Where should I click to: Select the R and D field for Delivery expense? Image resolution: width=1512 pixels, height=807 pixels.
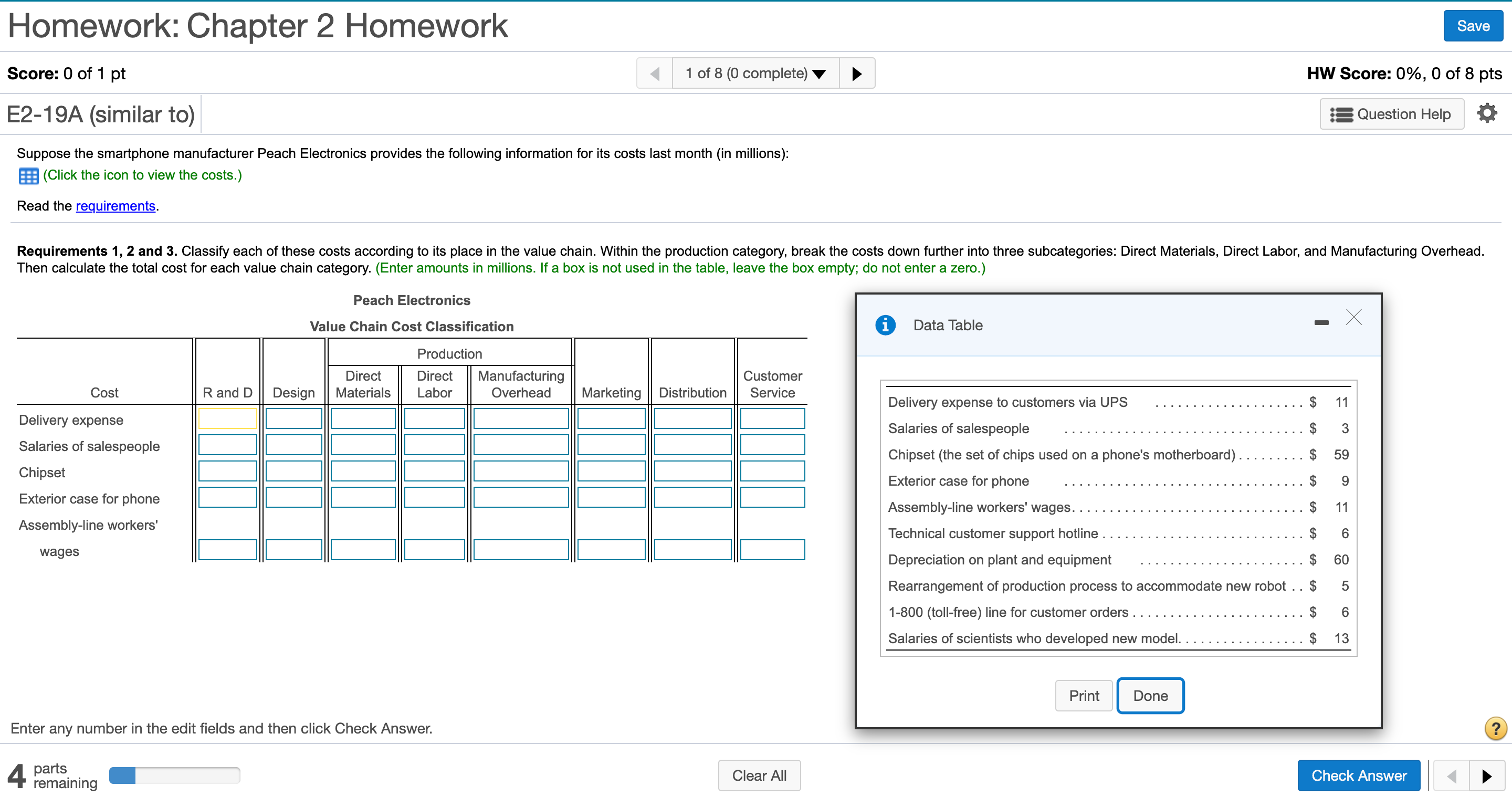pos(227,418)
